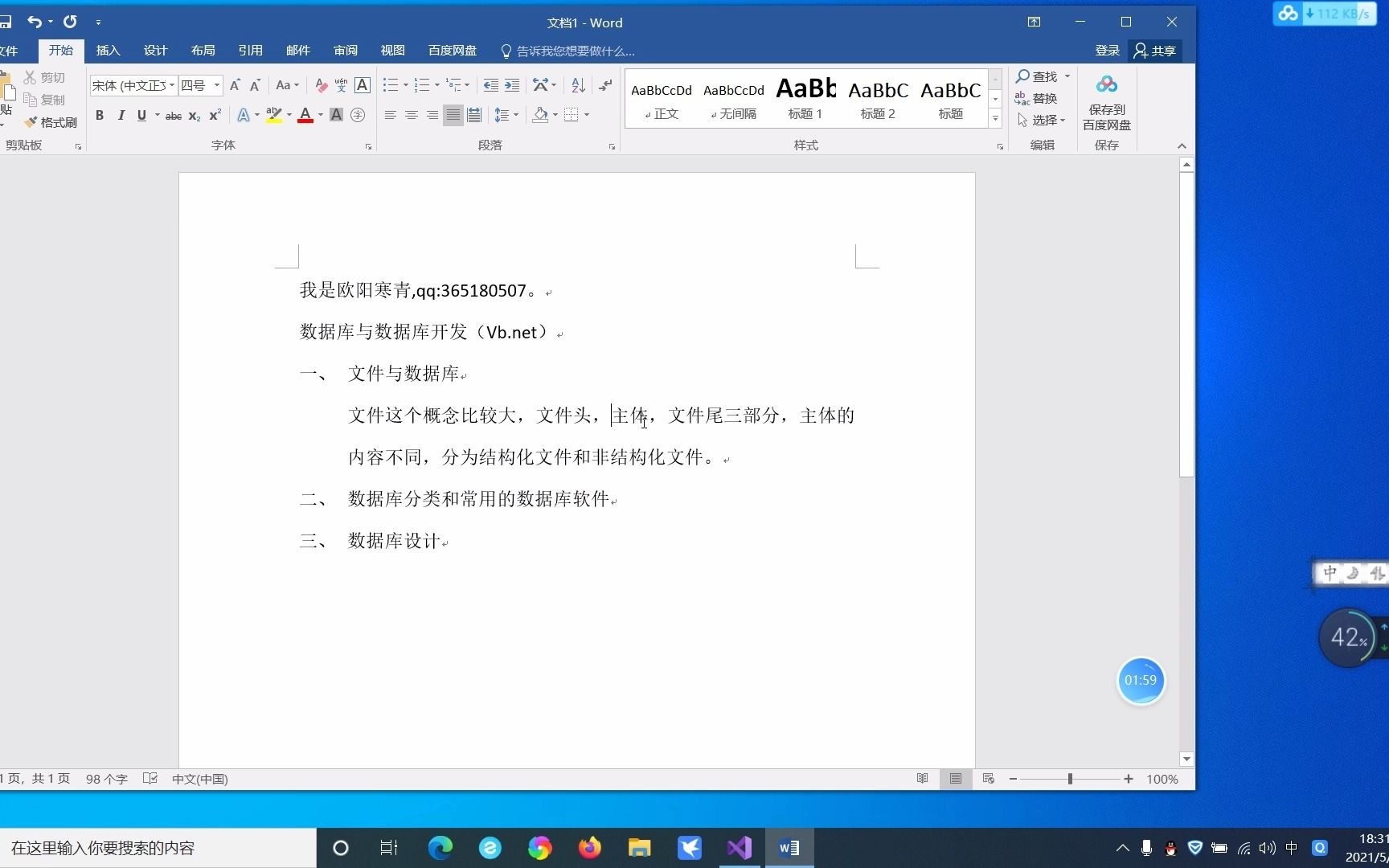This screenshot has width=1389, height=868.
Task: Toggle bold formatting on selected text
Action: [99, 115]
